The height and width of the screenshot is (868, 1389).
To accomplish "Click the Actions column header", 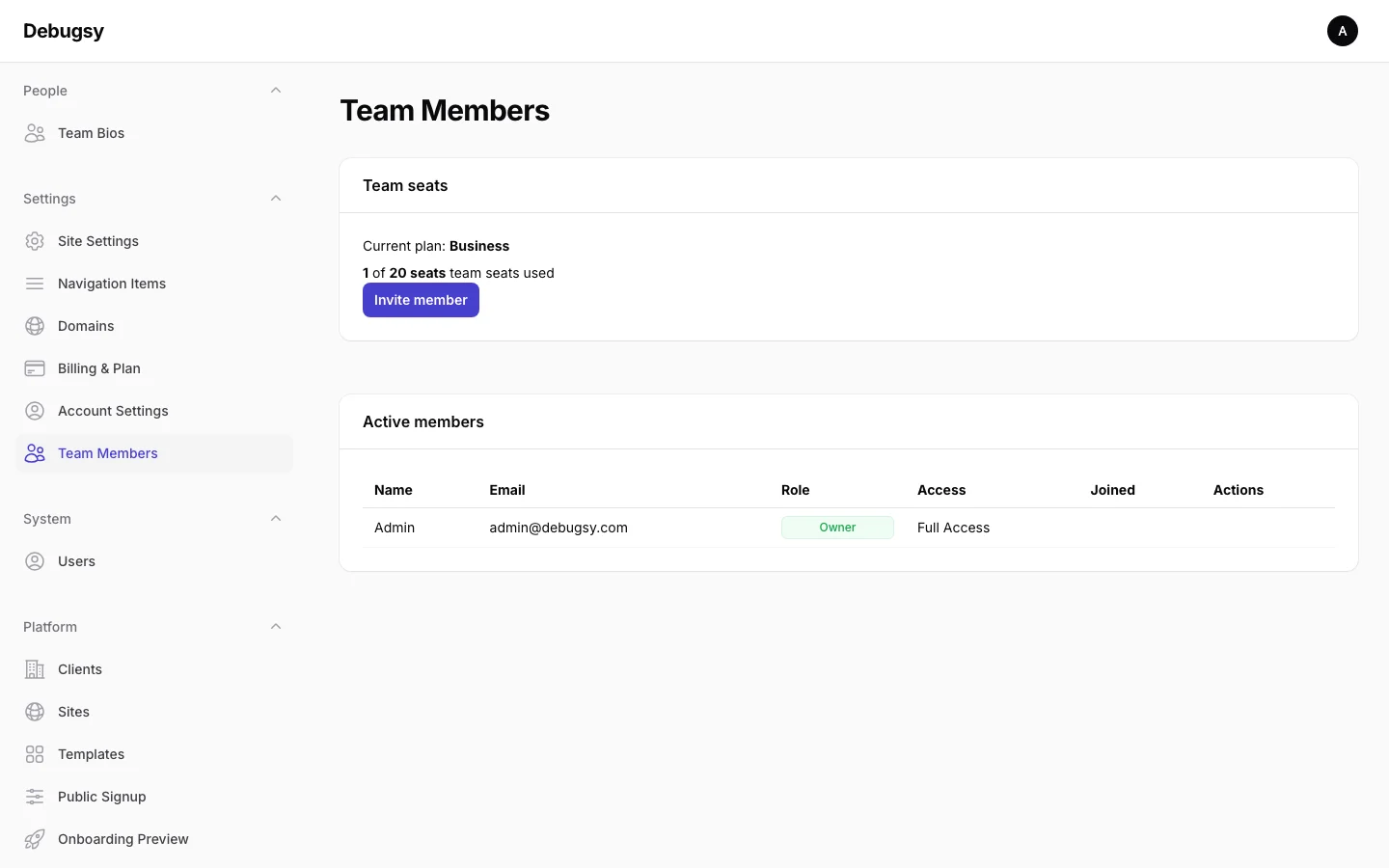I will (x=1239, y=490).
